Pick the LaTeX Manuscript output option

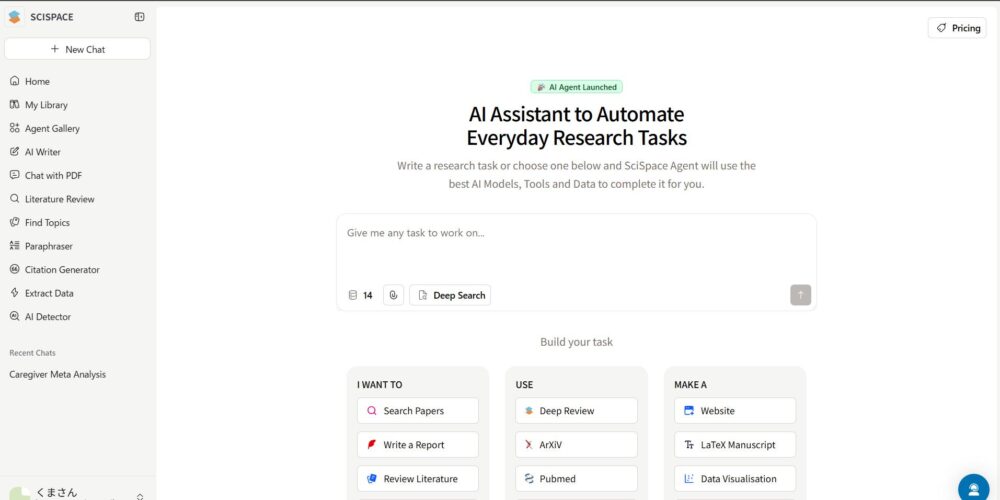point(735,445)
